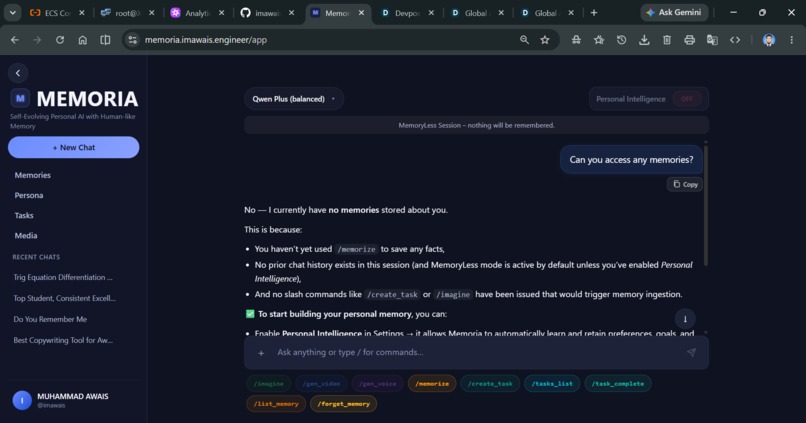
Task: Open the browser home page
Action: 82,40
